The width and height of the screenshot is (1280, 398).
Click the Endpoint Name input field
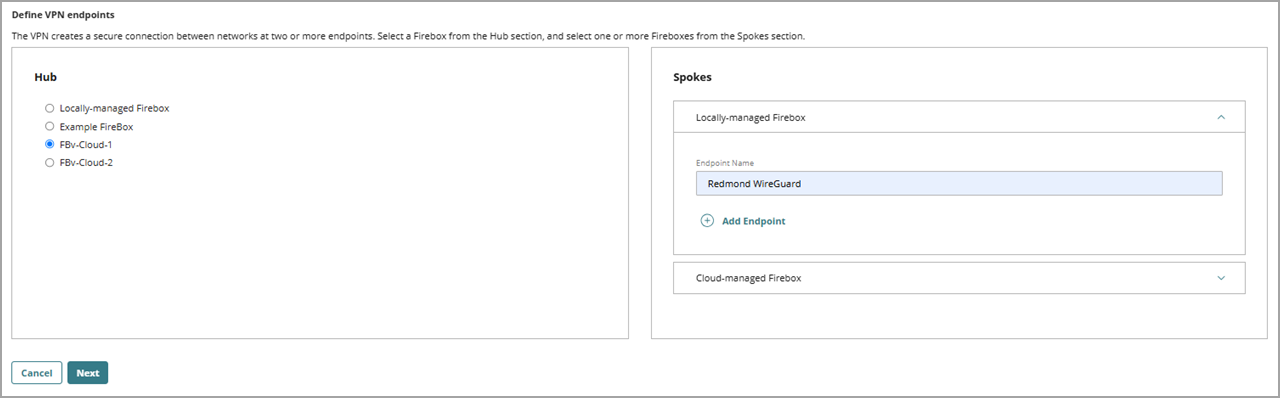pyautogui.click(x=959, y=184)
